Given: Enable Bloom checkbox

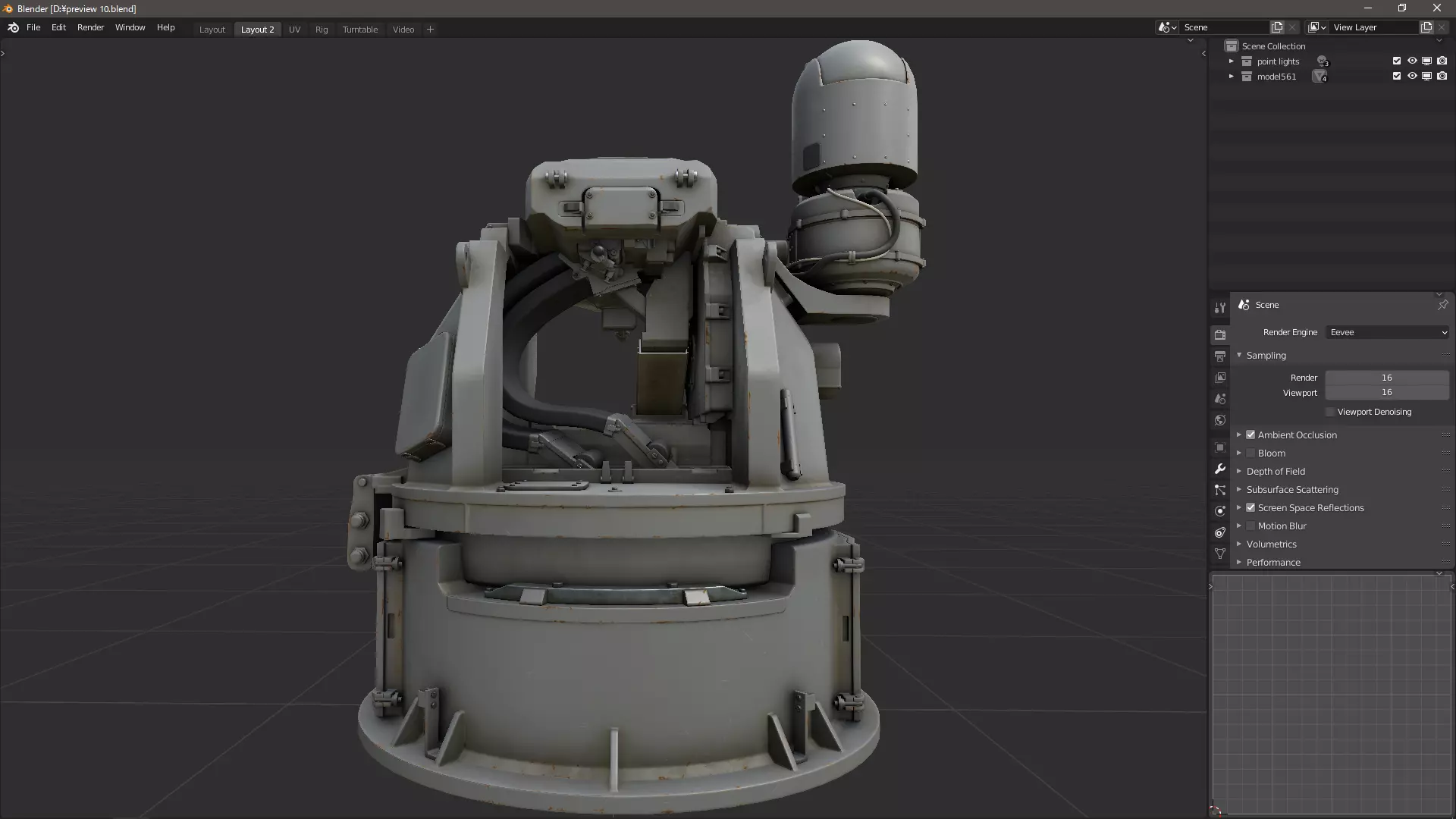Looking at the screenshot, I should [x=1250, y=453].
